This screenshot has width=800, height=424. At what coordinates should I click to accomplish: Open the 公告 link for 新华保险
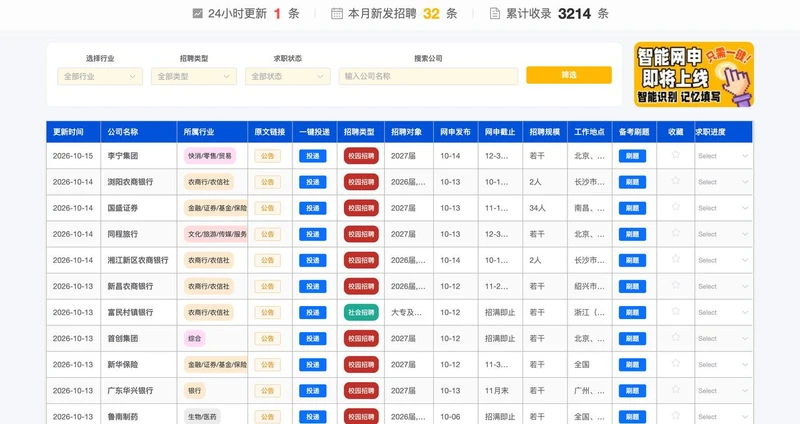(268, 365)
